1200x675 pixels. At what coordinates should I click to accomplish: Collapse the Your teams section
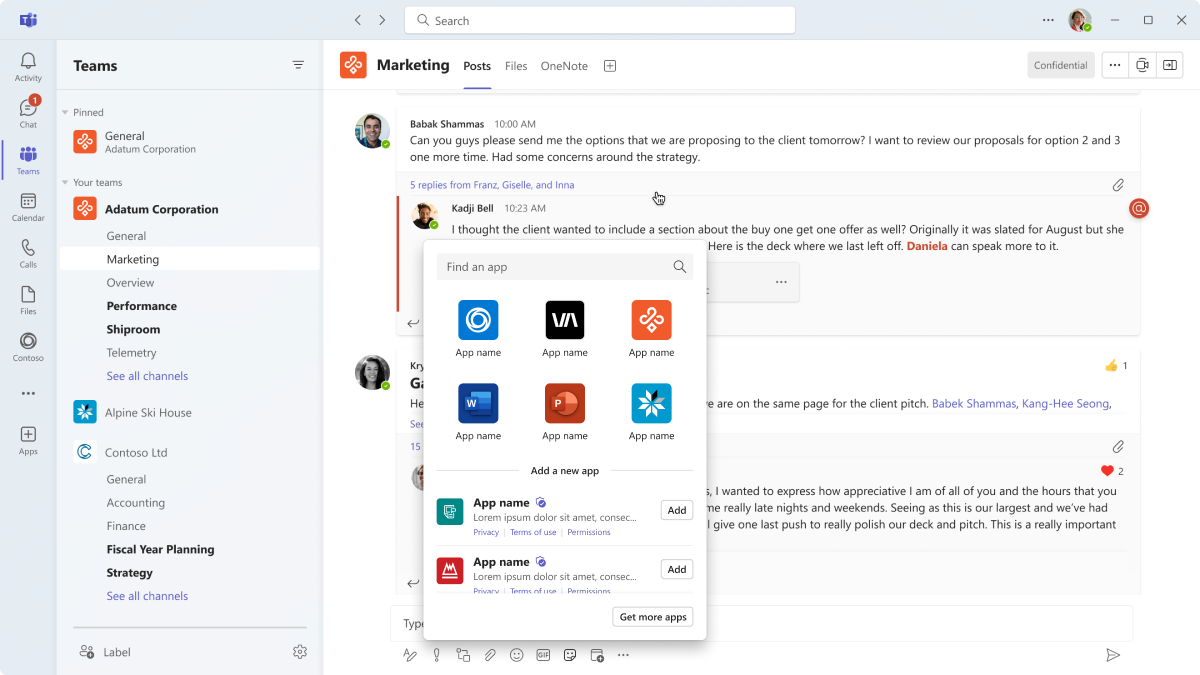66,182
